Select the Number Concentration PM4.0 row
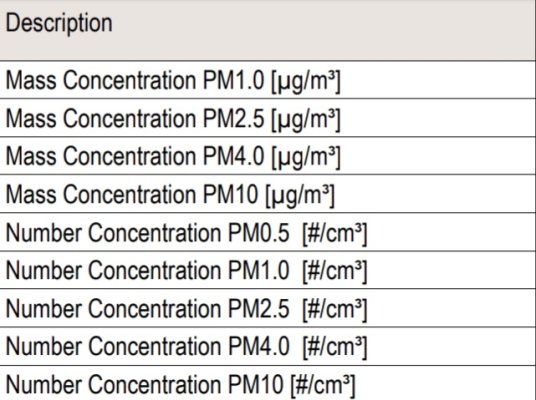Image resolution: width=536 pixels, height=400 pixels. pos(268,346)
